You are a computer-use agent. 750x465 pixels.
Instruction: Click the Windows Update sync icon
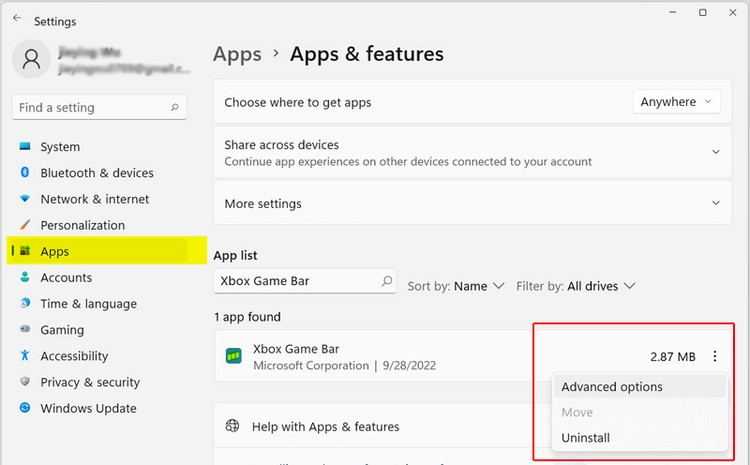click(25, 408)
